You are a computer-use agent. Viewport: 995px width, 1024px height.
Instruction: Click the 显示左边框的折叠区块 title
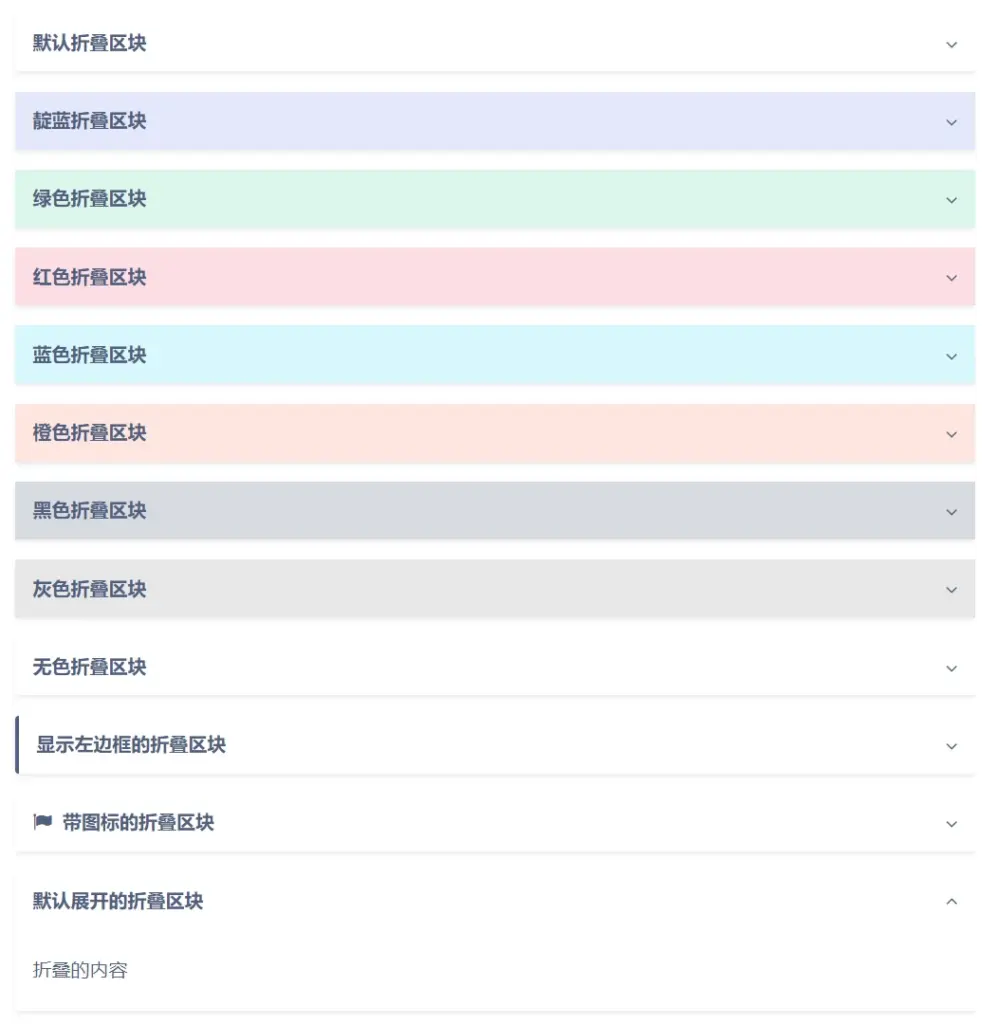[x=131, y=745]
